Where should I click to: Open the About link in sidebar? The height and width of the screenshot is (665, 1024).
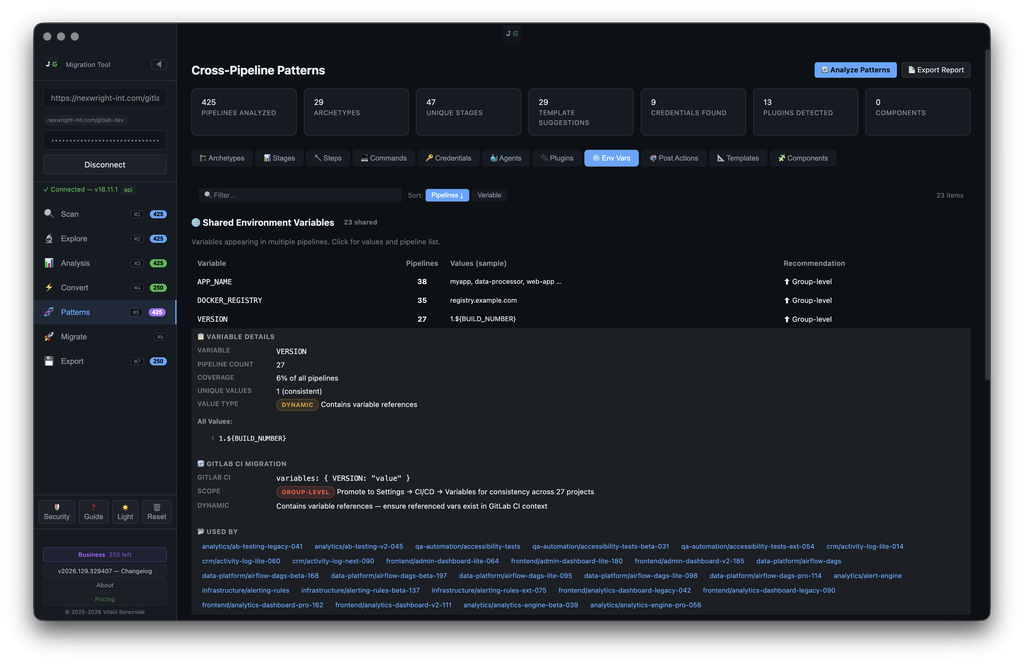coord(104,585)
